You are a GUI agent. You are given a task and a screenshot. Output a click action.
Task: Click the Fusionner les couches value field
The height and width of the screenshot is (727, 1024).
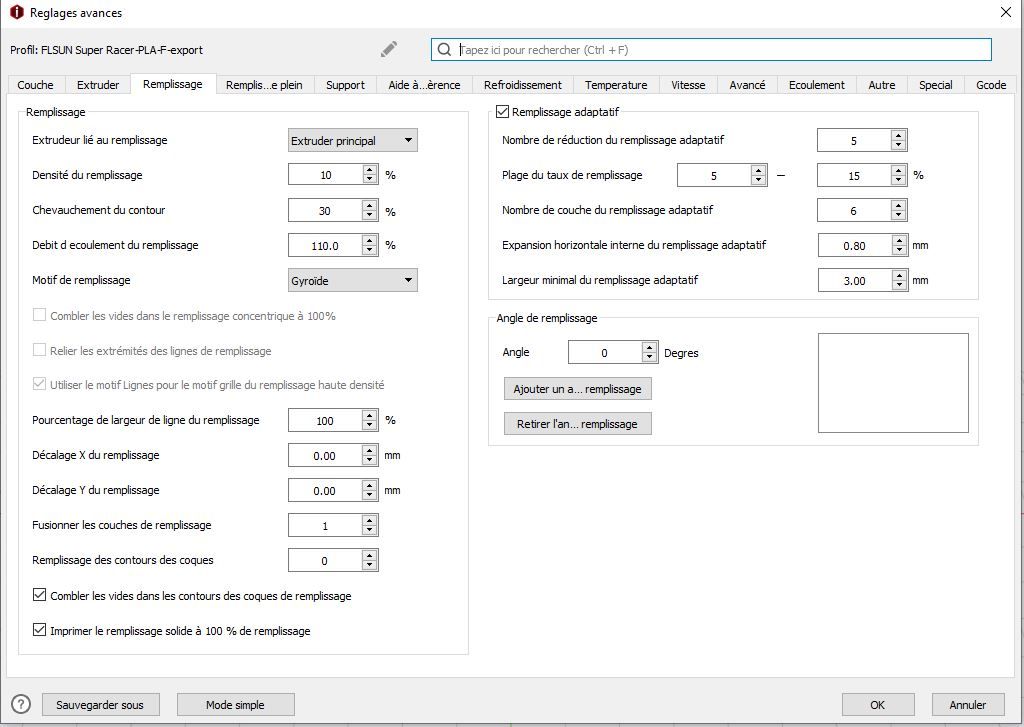tap(325, 526)
